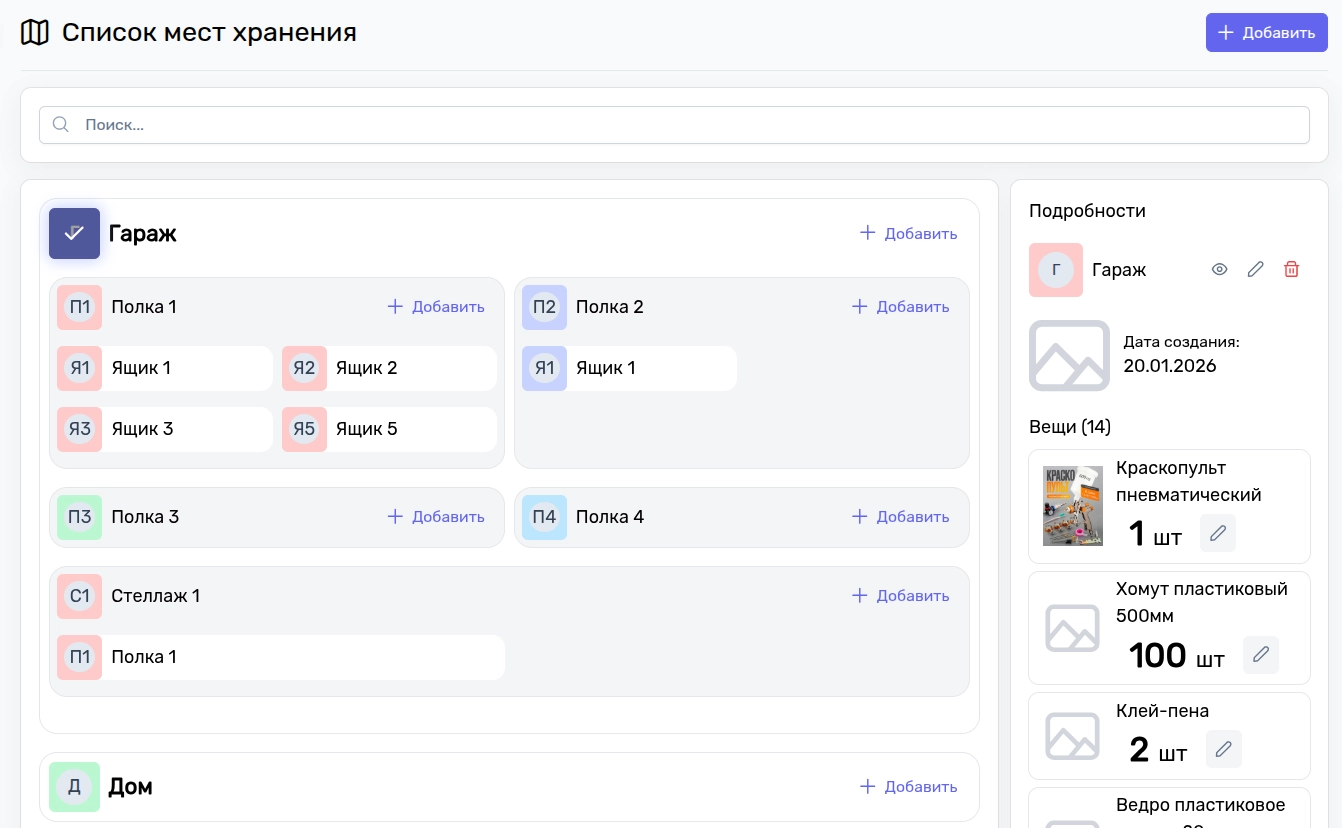This screenshot has width=1342, height=828.
Task: Open the Краскопульт пневматический product thumbnail
Action: (1073, 506)
